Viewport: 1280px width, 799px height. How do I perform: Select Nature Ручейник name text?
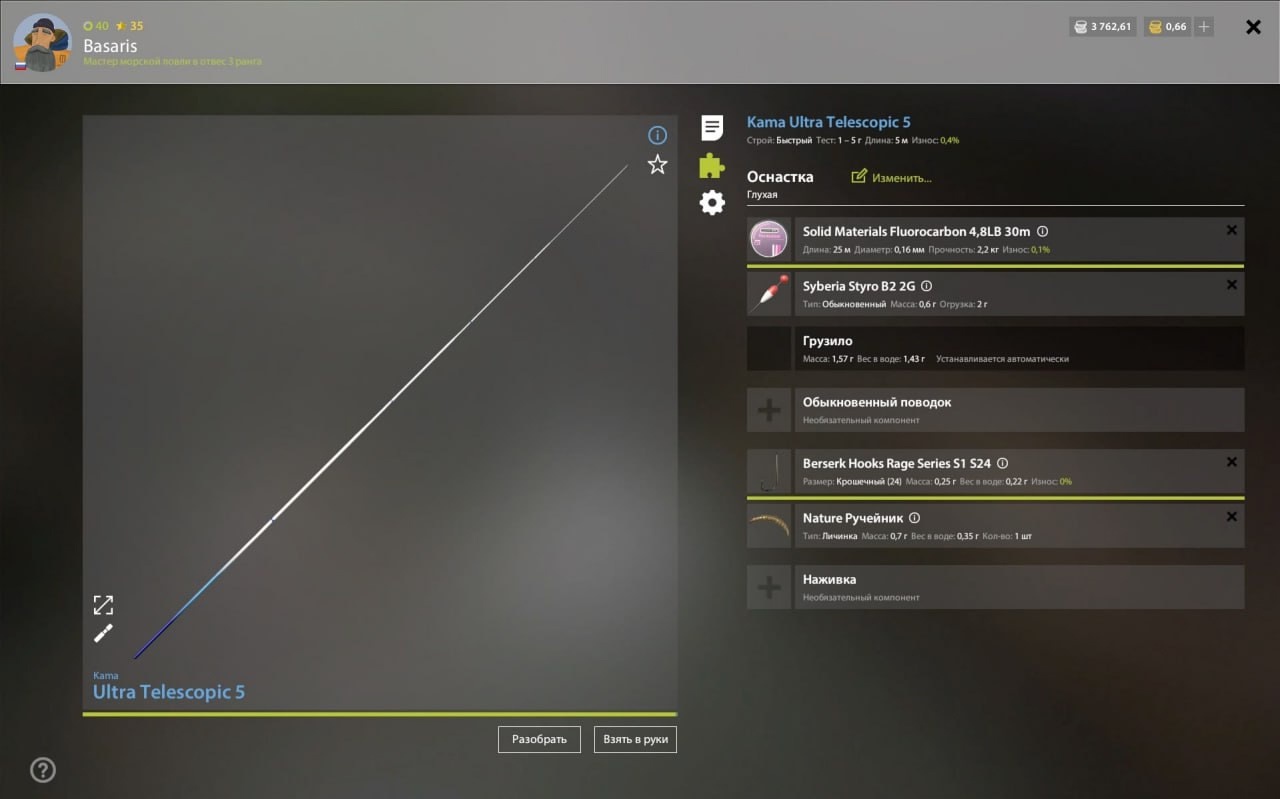point(853,518)
